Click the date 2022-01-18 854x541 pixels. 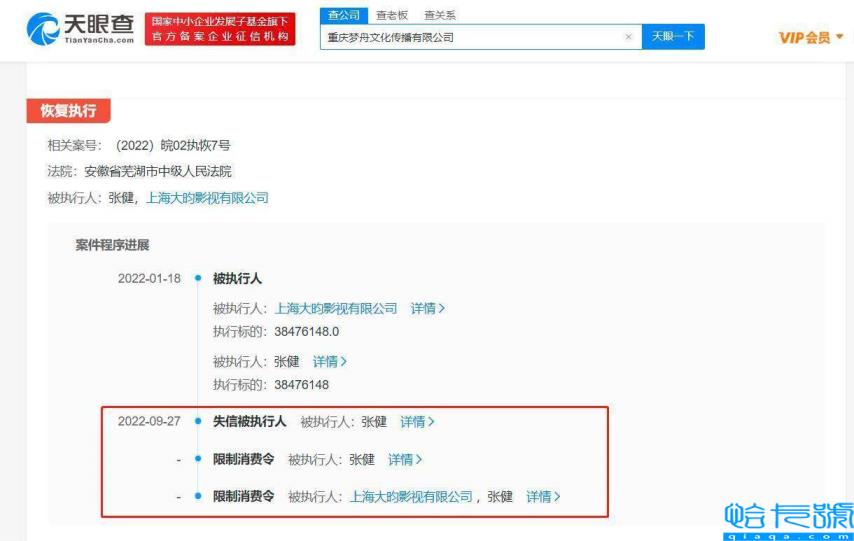(149, 278)
